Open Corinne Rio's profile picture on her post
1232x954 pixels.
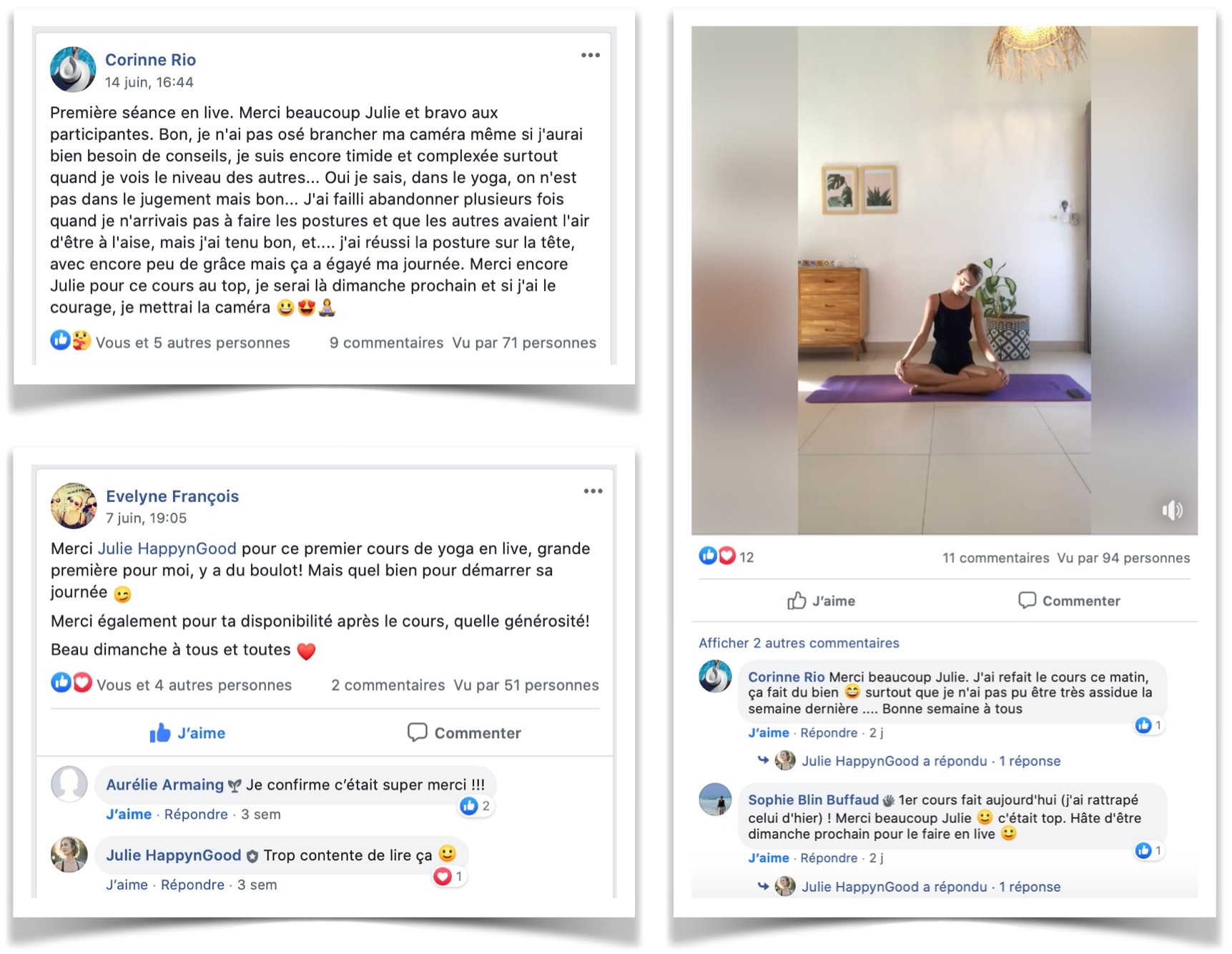coord(73,69)
